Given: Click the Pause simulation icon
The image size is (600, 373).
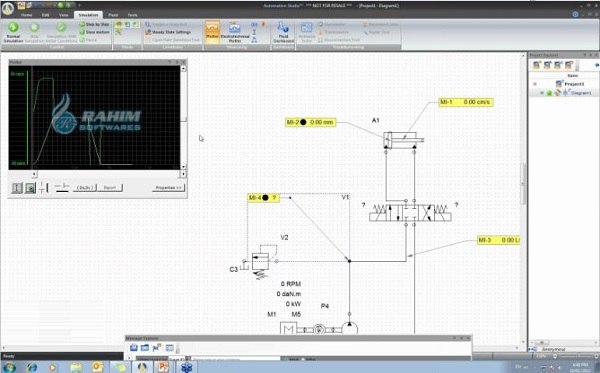Looking at the screenshot, I should point(82,40).
